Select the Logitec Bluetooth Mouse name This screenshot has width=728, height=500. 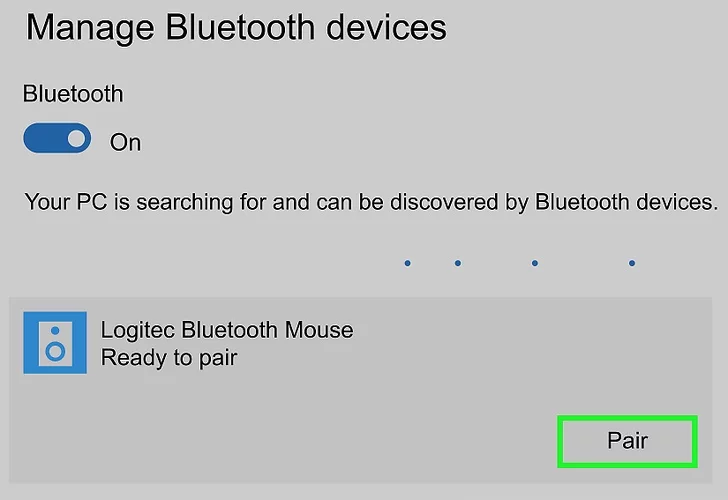pyautogui.click(x=226, y=329)
